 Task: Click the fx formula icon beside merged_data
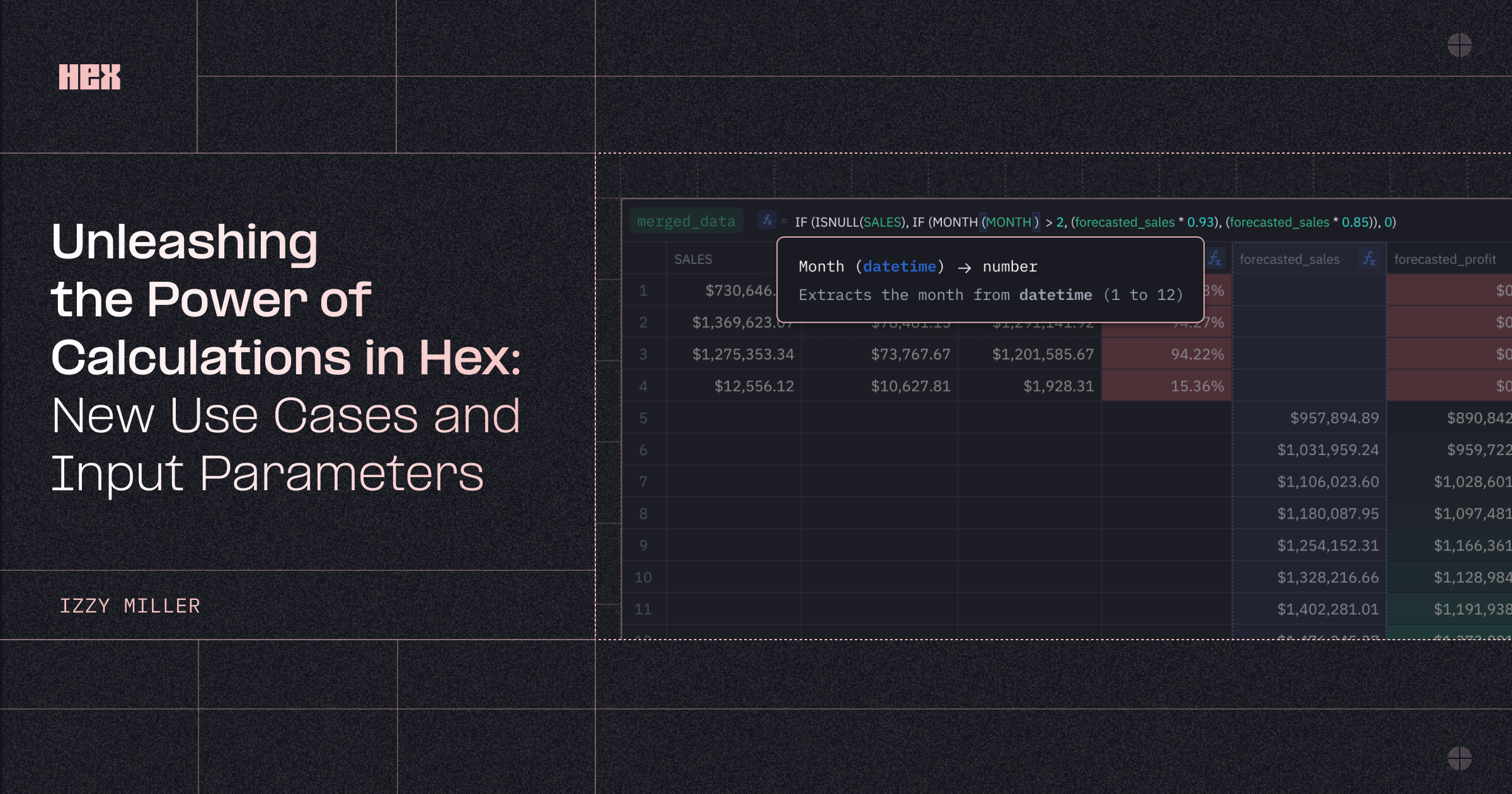click(x=767, y=221)
